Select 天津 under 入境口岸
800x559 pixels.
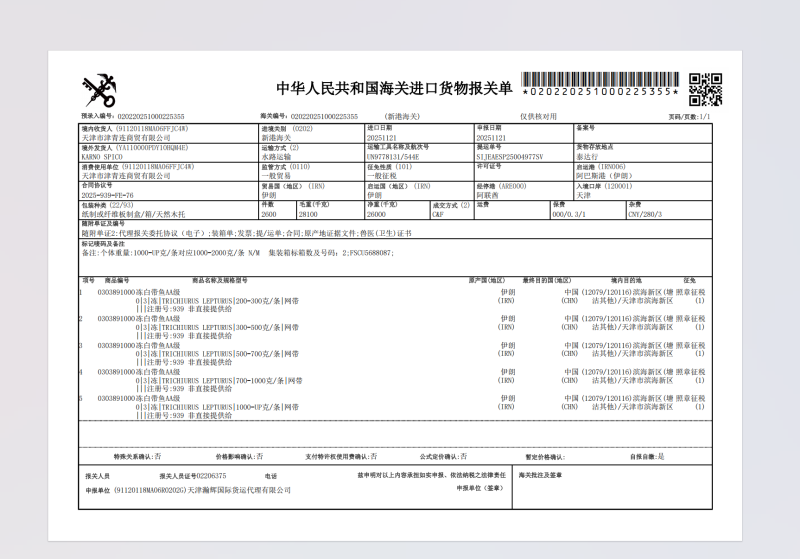[x=583, y=196]
